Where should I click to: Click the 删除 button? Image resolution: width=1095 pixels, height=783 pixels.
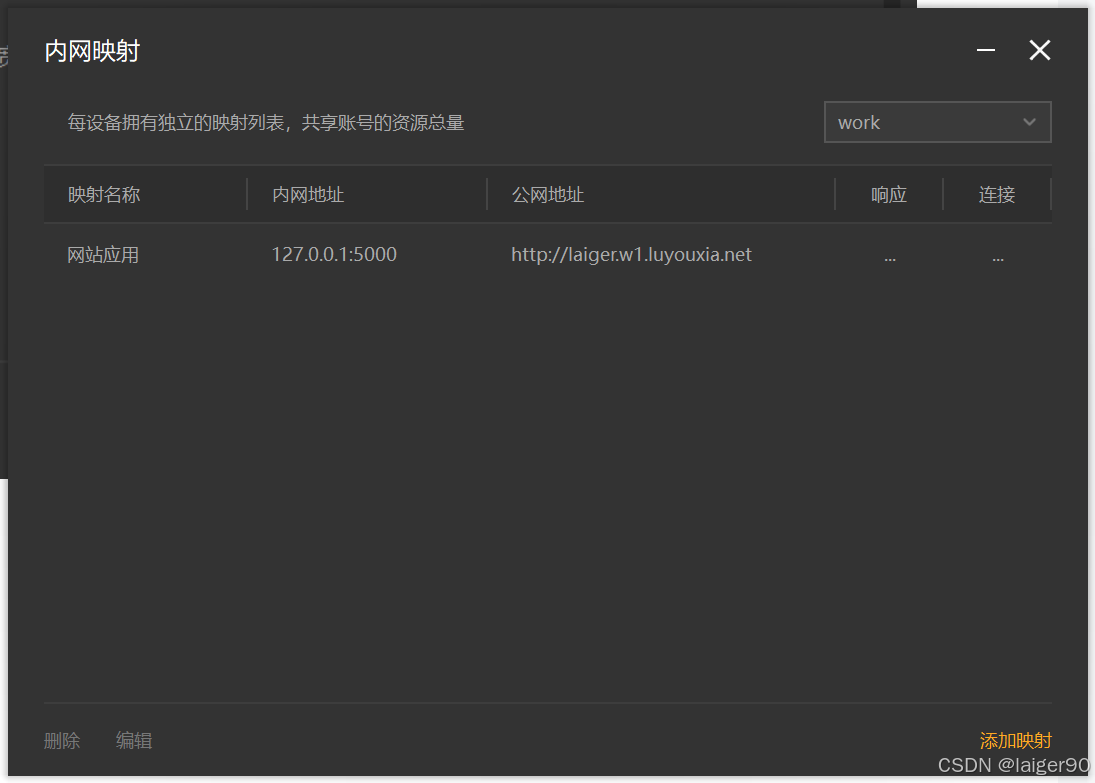(x=62, y=740)
